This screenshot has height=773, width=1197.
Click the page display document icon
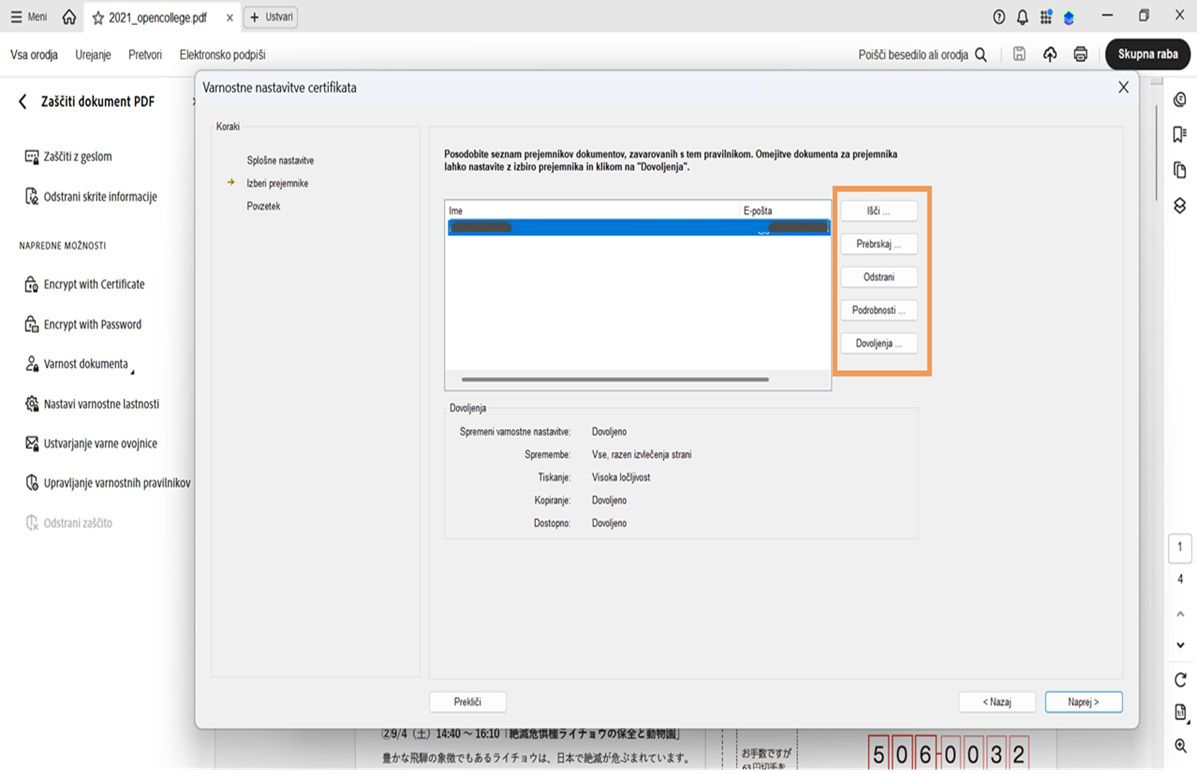[x=1181, y=713]
